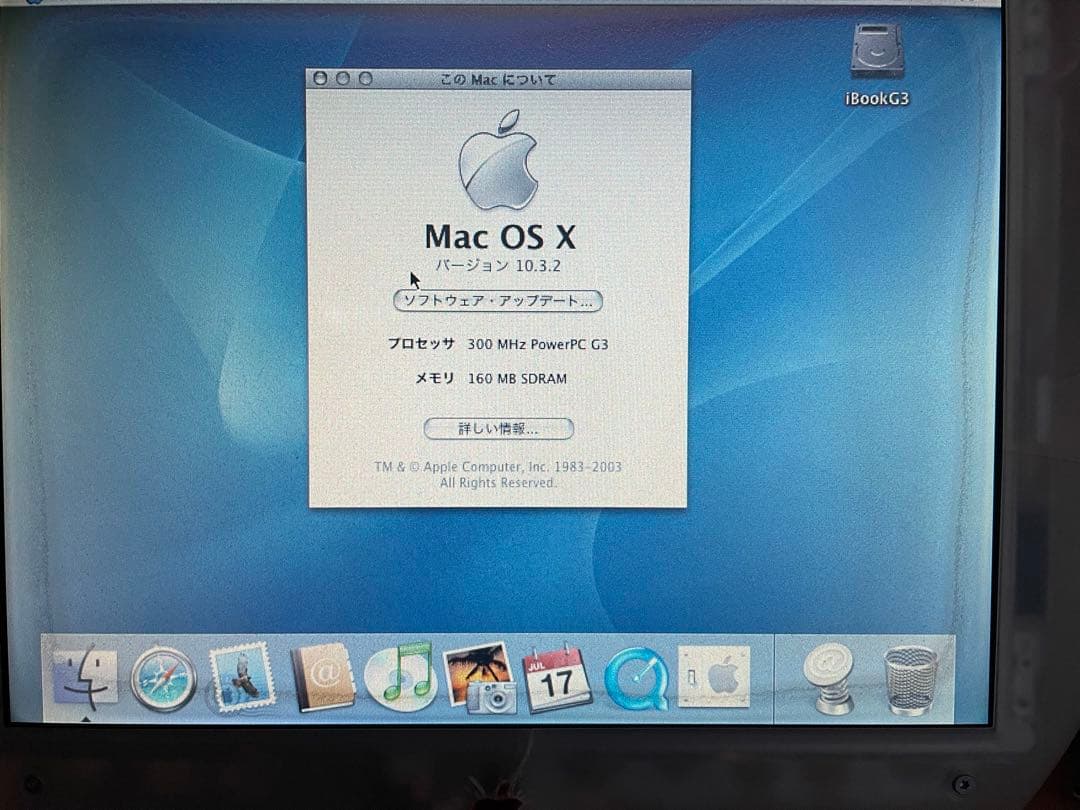Click the Mac OS X heading
Screen dimensions: 1080x810
500,238
